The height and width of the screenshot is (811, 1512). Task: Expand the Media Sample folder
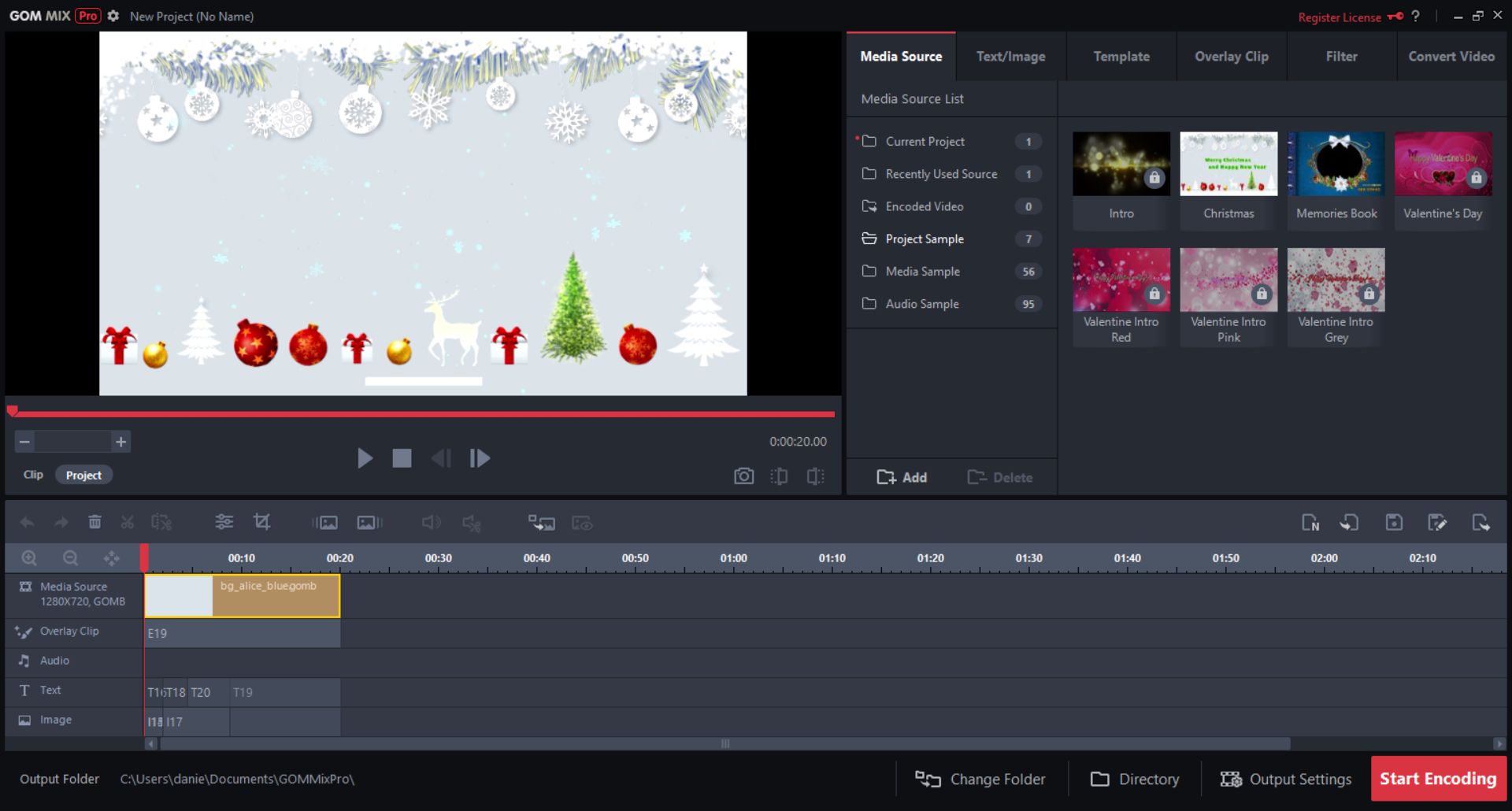point(922,271)
